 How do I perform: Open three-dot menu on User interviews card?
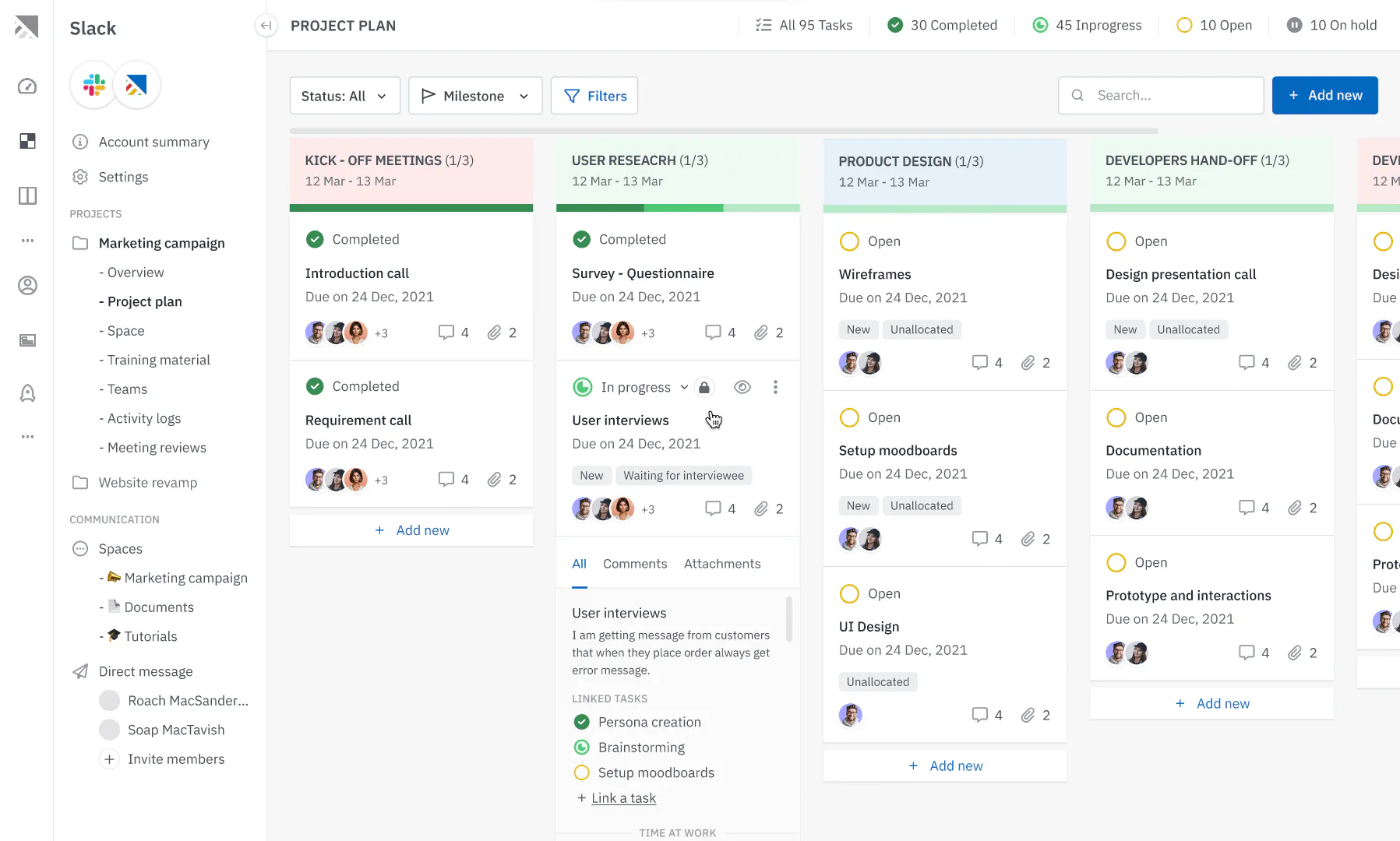pyautogui.click(x=775, y=387)
